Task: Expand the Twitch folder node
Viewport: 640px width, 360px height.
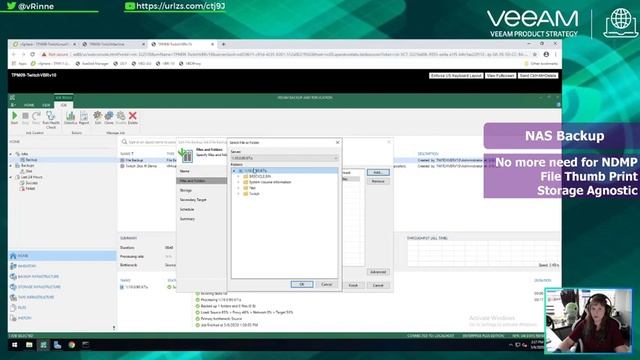Action: [239, 193]
